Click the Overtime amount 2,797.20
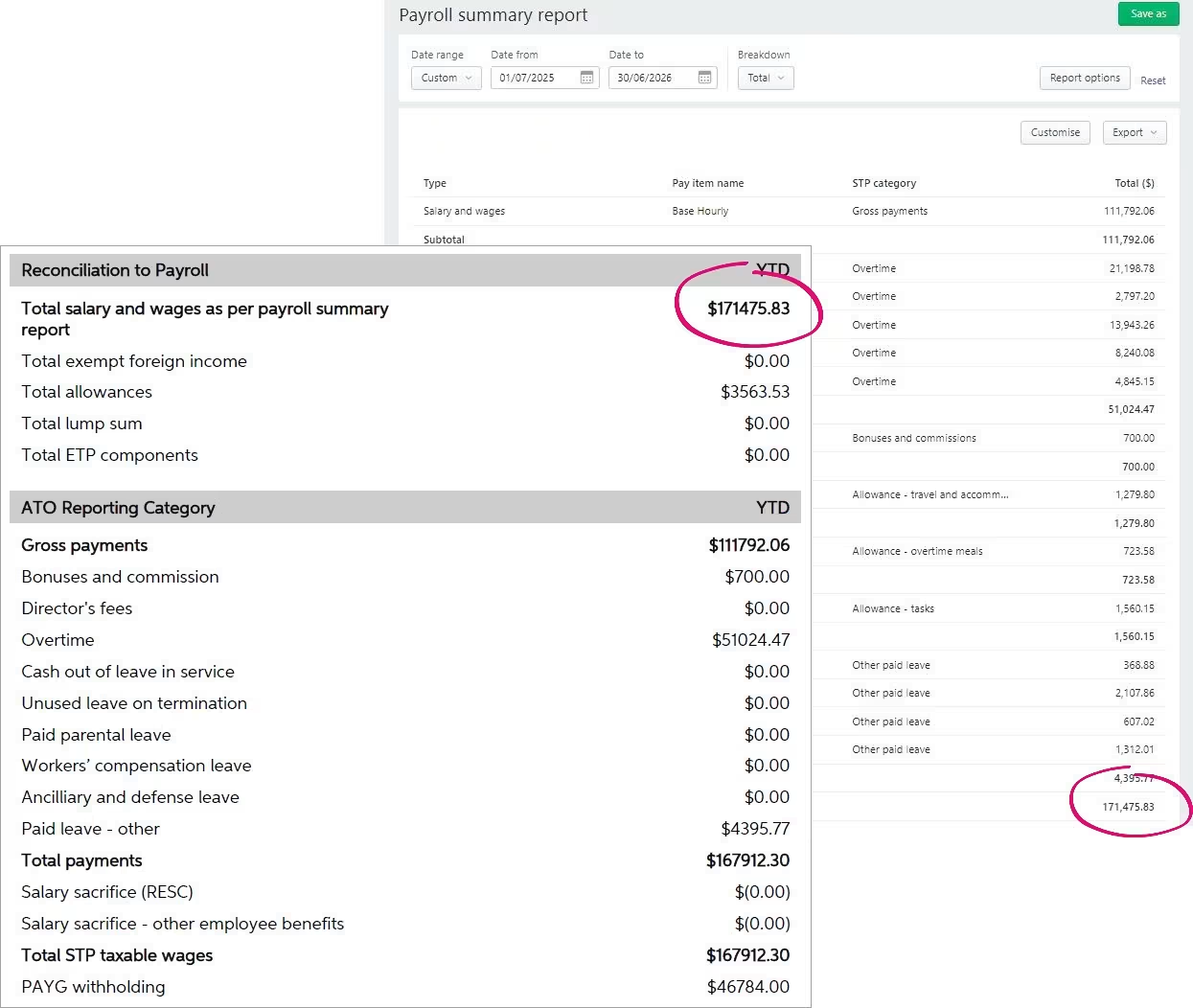This screenshot has width=1193, height=1008. (1135, 296)
